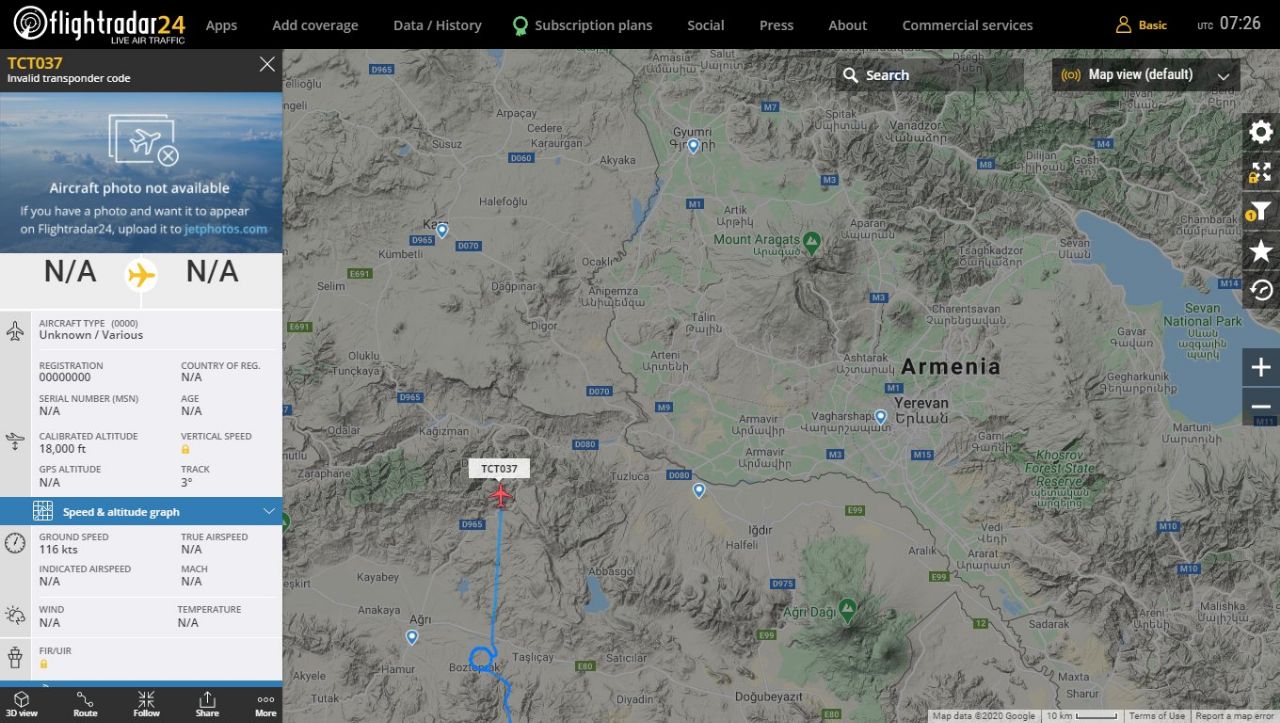This screenshot has height=723, width=1280.
Task: Close the TCT037 flight panel
Action: (x=267, y=64)
